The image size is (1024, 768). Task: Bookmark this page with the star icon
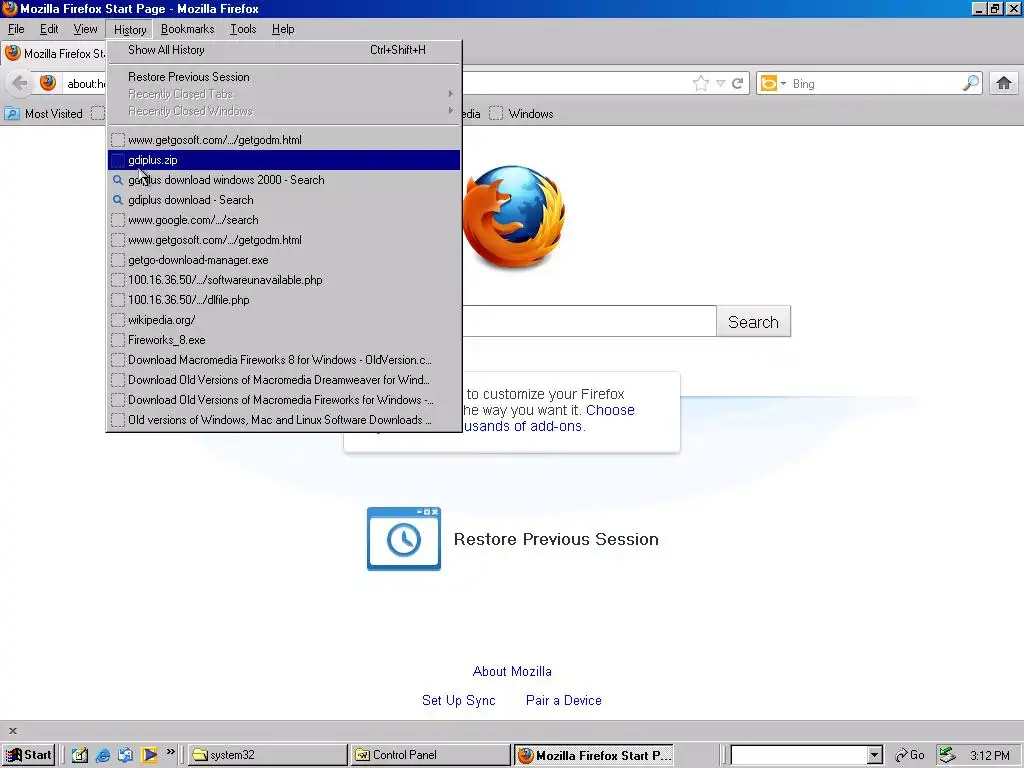(x=701, y=83)
